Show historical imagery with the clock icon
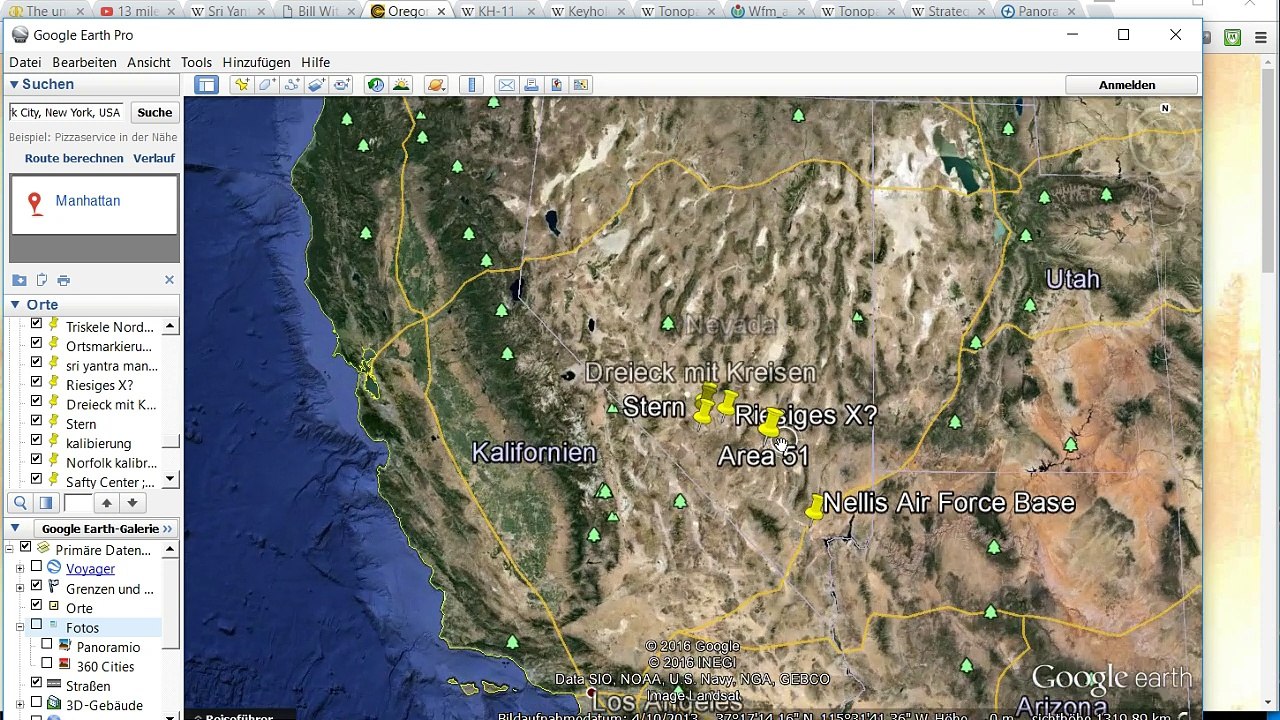 click(x=376, y=85)
